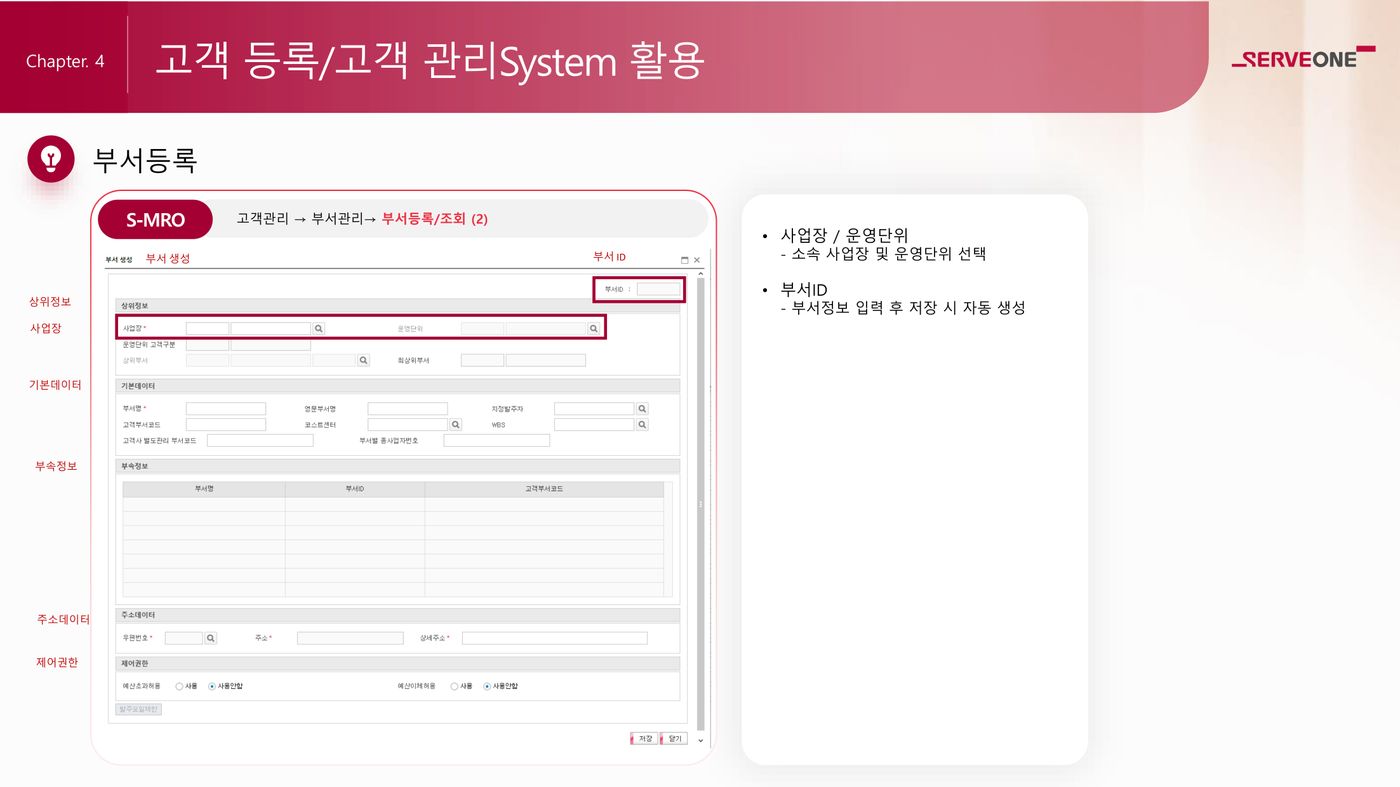This screenshot has height=787, width=1400.
Task: Choose 사용안함 radio for 예산이체허용
Action: [x=487, y=687]
